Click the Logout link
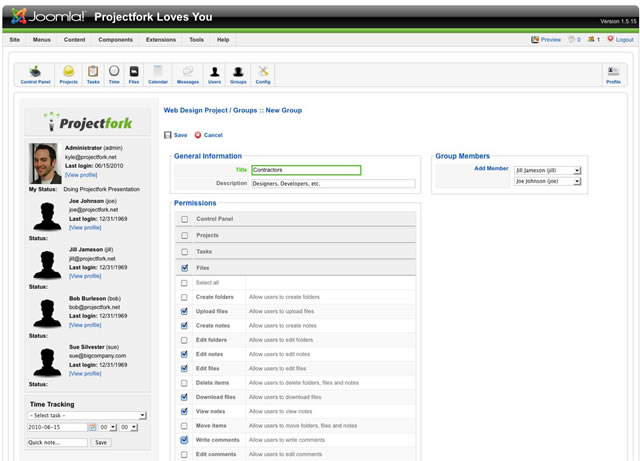 (620, 40)
